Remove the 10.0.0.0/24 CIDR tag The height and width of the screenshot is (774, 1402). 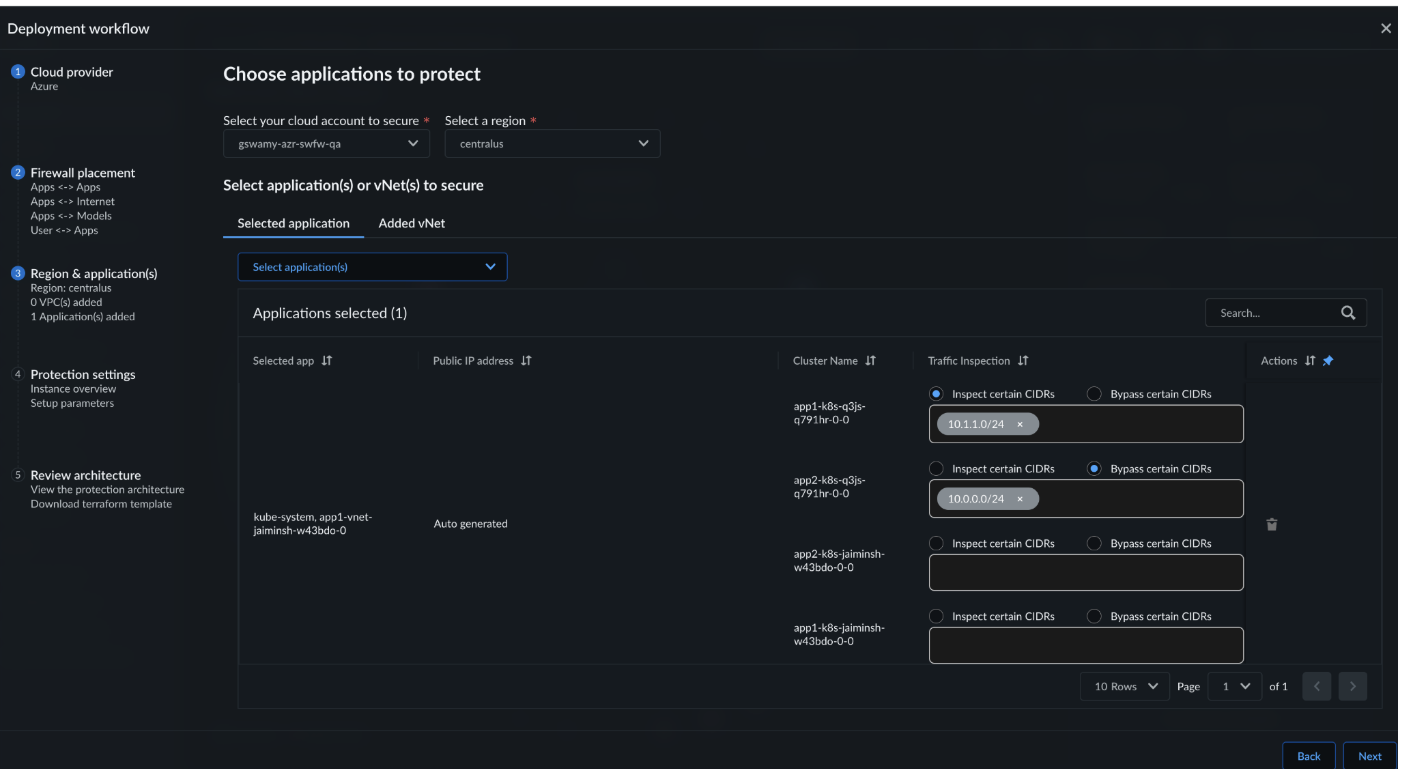click(x=1019, y=499)
